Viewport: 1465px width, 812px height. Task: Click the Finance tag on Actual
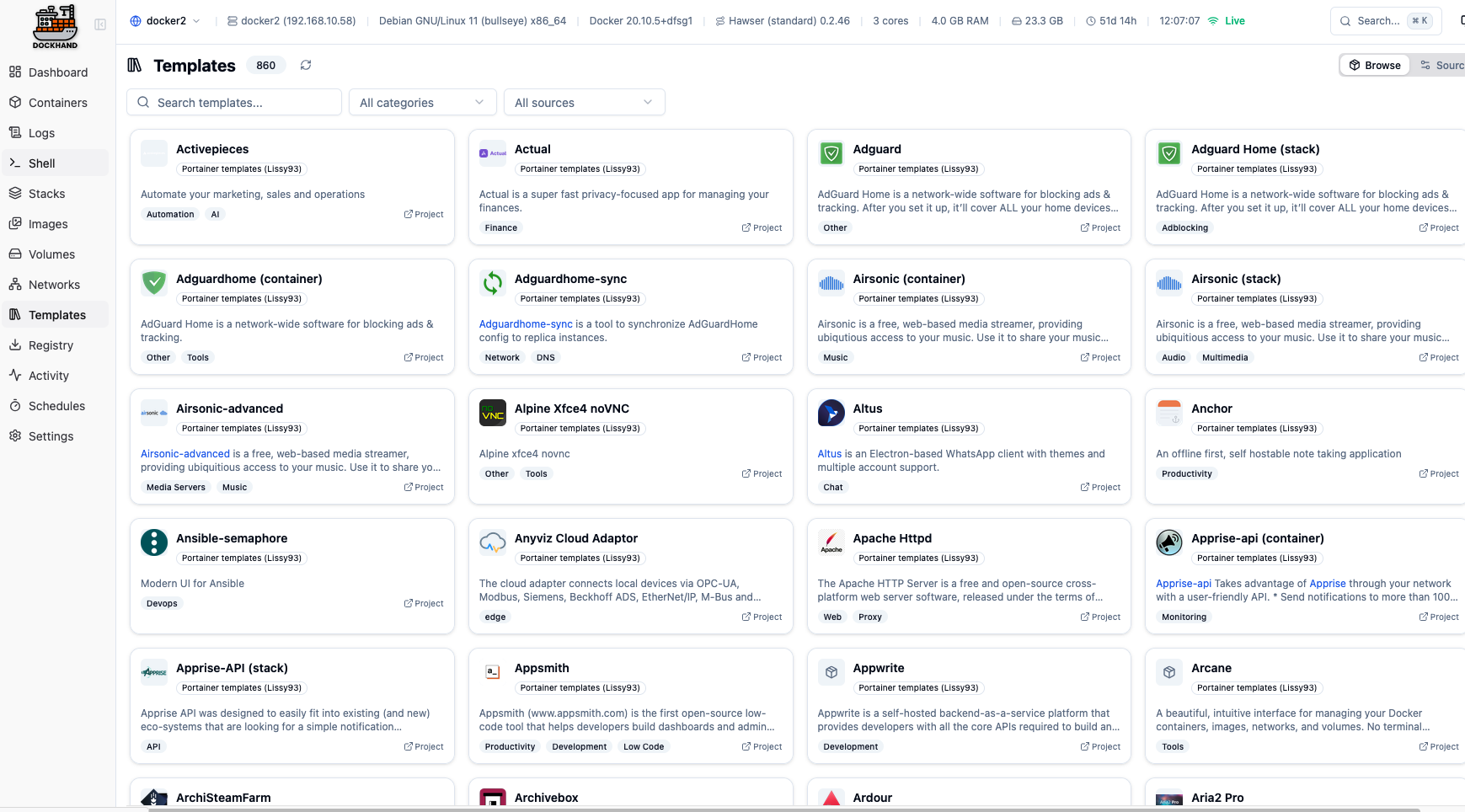(x=501, y=228)
